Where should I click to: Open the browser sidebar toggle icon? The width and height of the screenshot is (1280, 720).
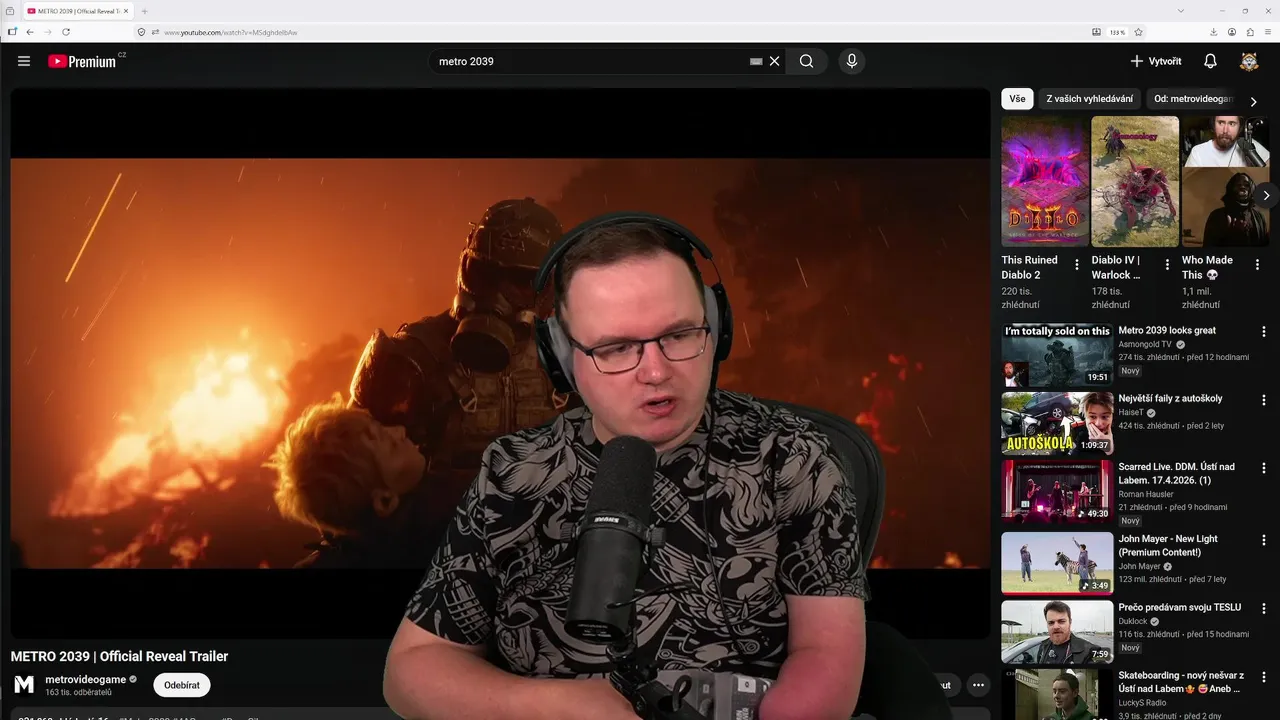point(12,32)
